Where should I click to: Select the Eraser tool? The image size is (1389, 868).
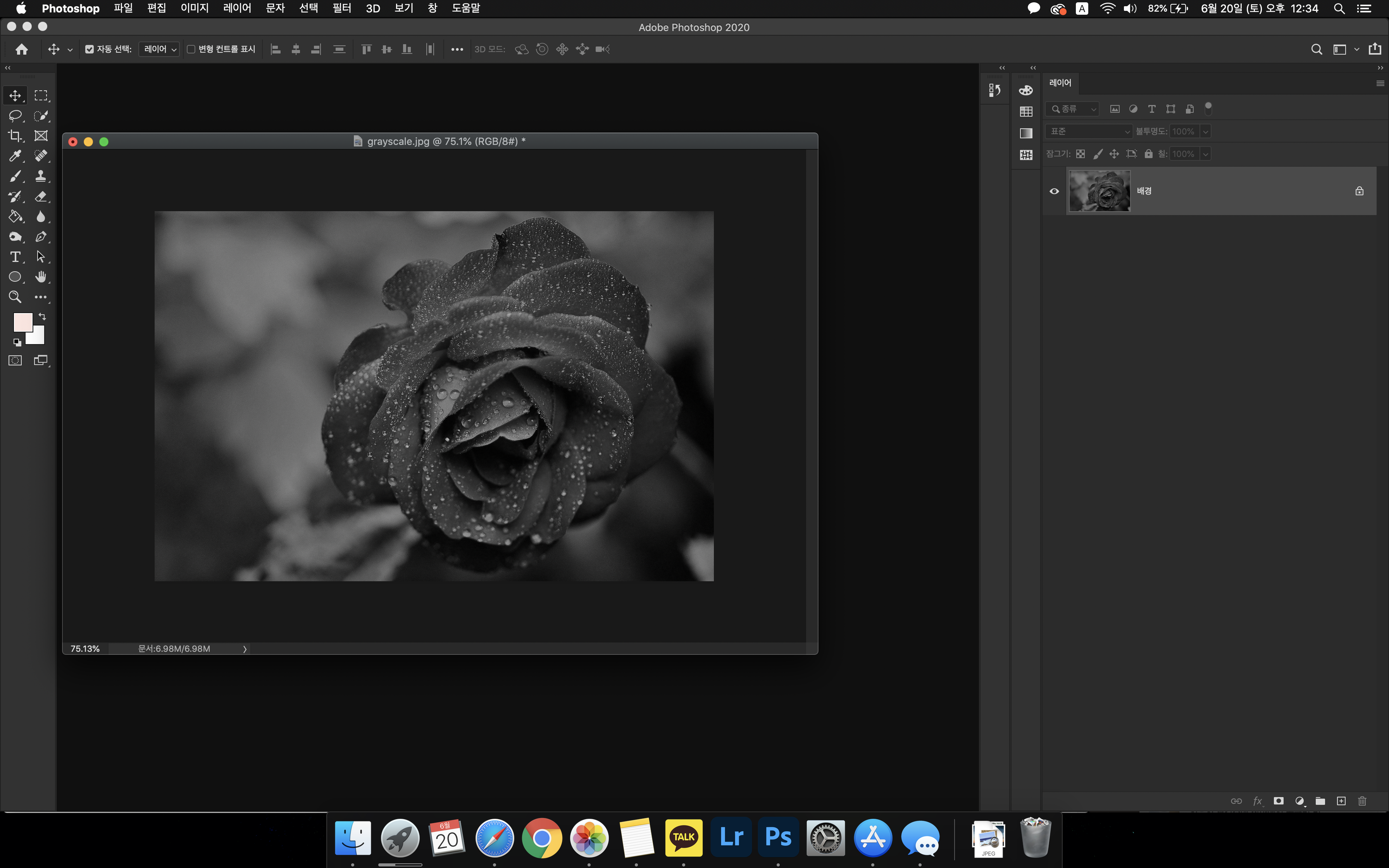(x=41, y=196)
